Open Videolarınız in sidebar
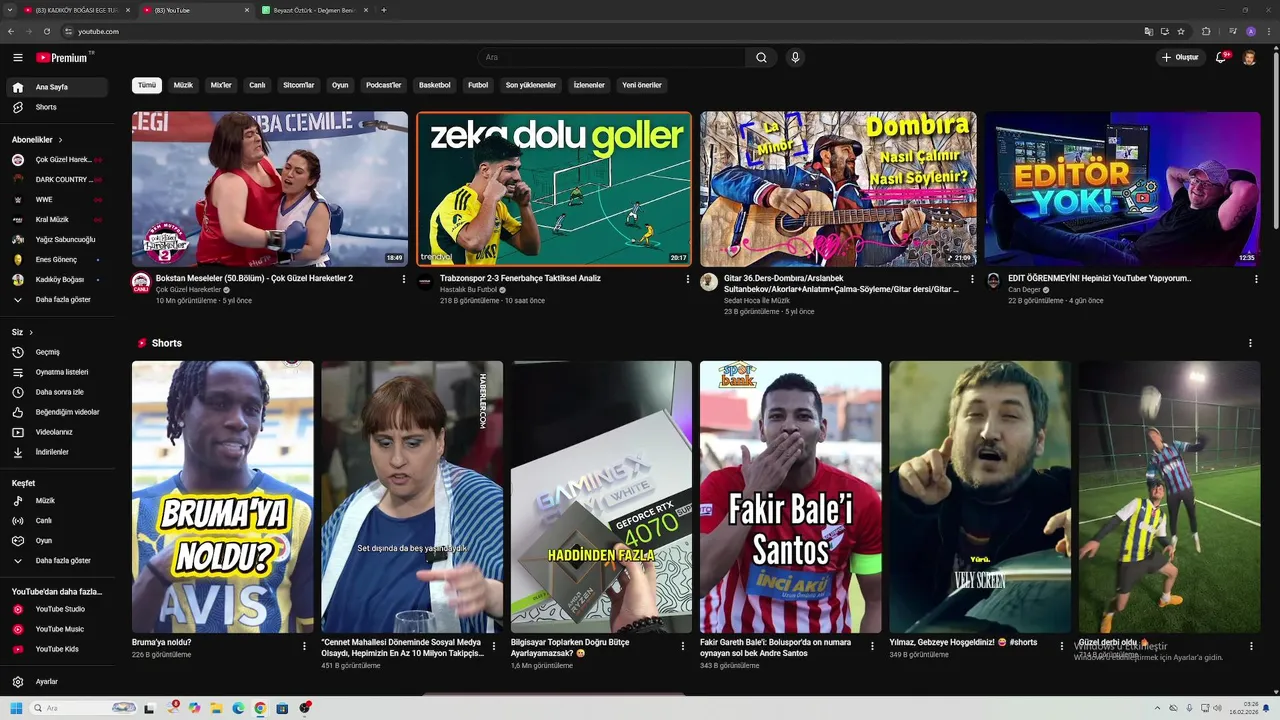This screenshot has height=720, width=1280. 59,432
